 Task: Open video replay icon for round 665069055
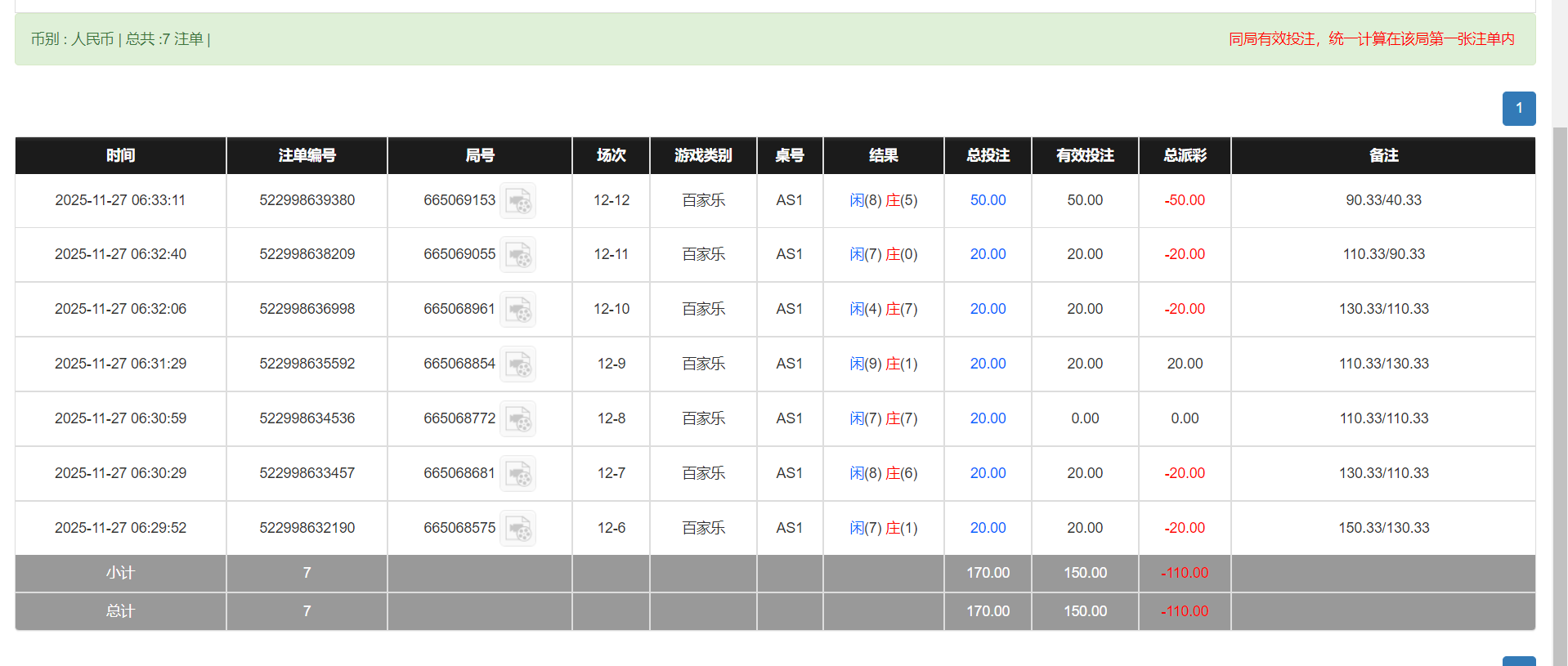tap(517, 255)
